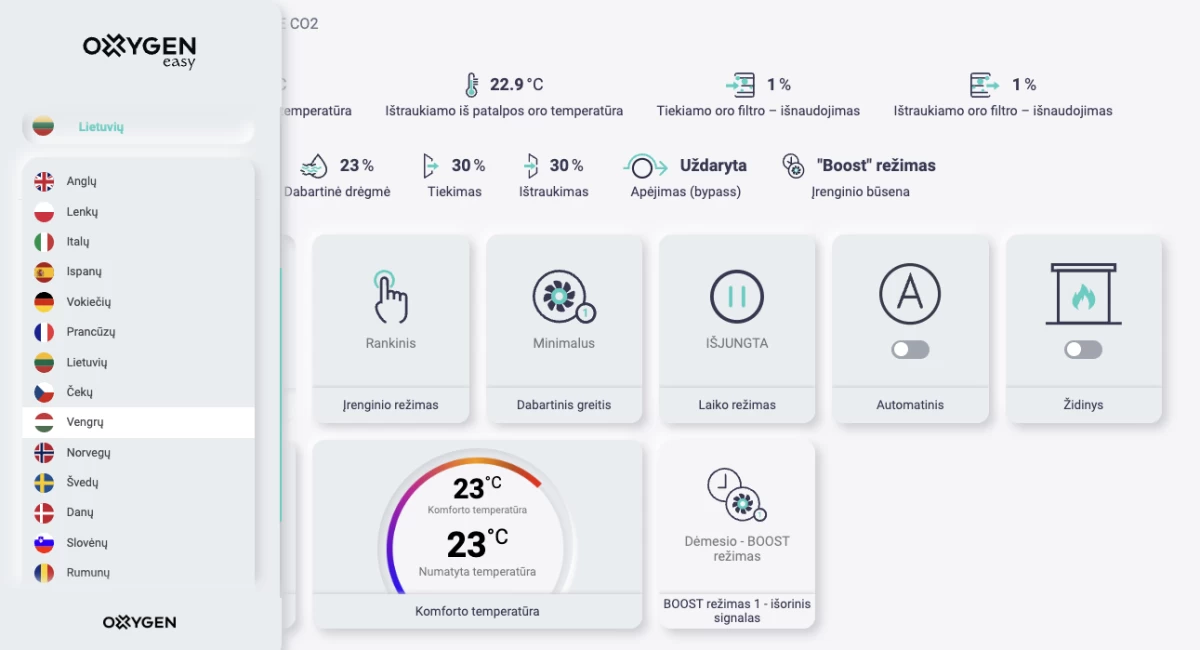Click the bypass Uždaryta status icon
The height and width of the screenshot is (650, 1200).
(x=645, y=166)
